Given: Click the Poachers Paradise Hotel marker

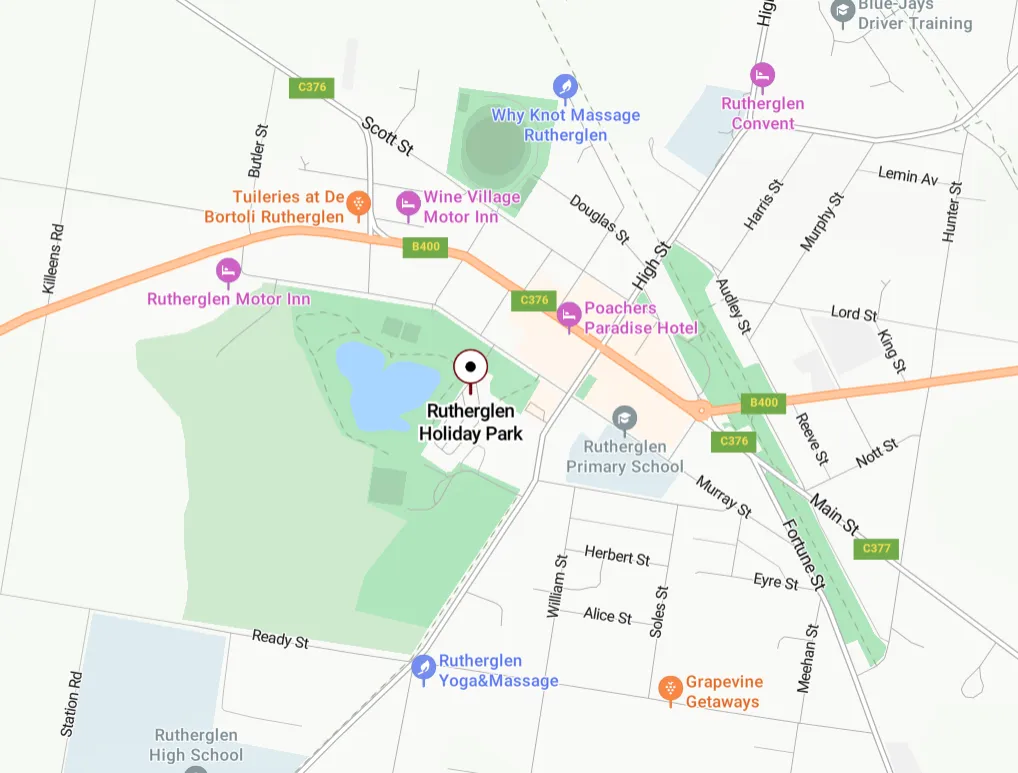Looking at the screenshot, I should [569, 315].
